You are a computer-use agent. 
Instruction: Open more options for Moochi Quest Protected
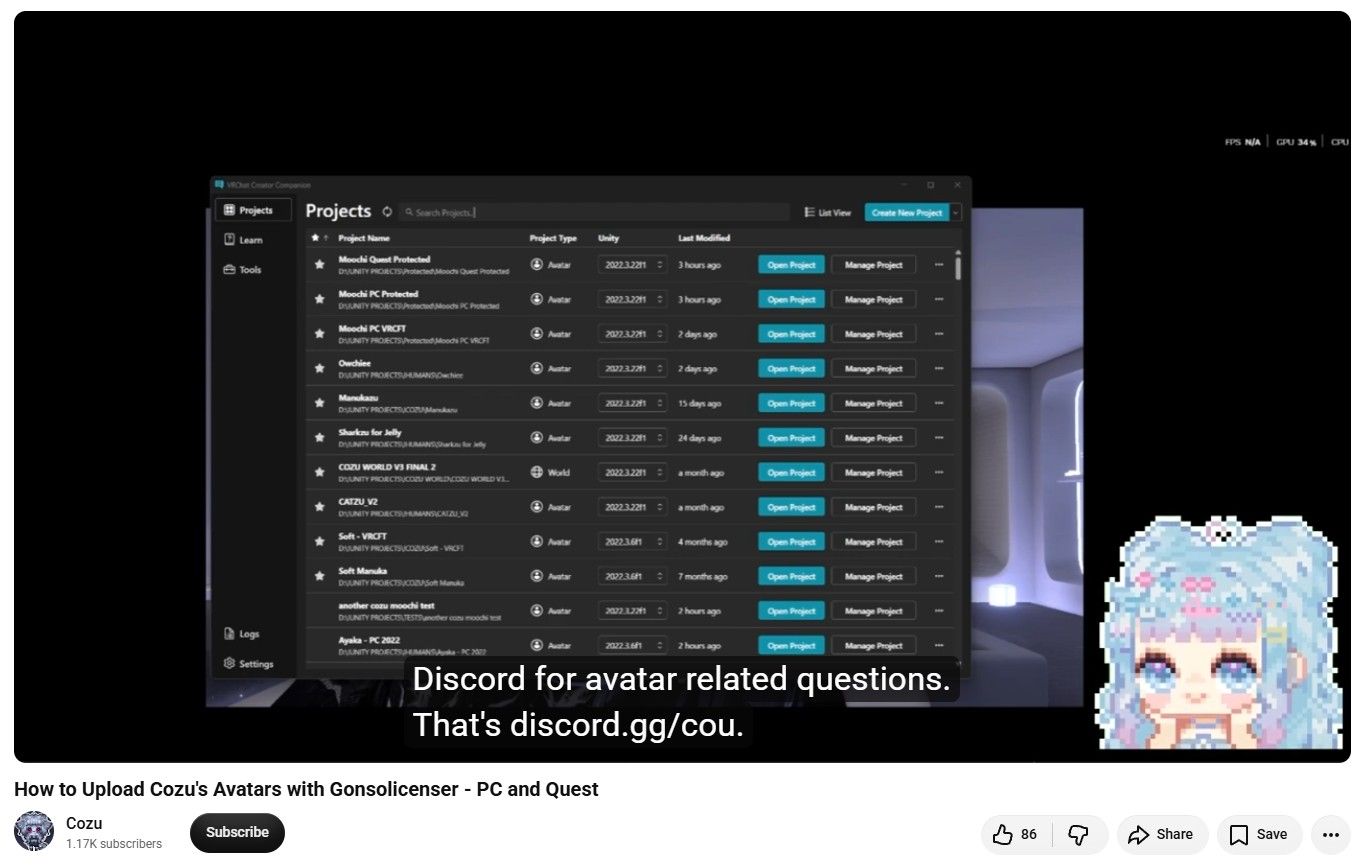939,265
